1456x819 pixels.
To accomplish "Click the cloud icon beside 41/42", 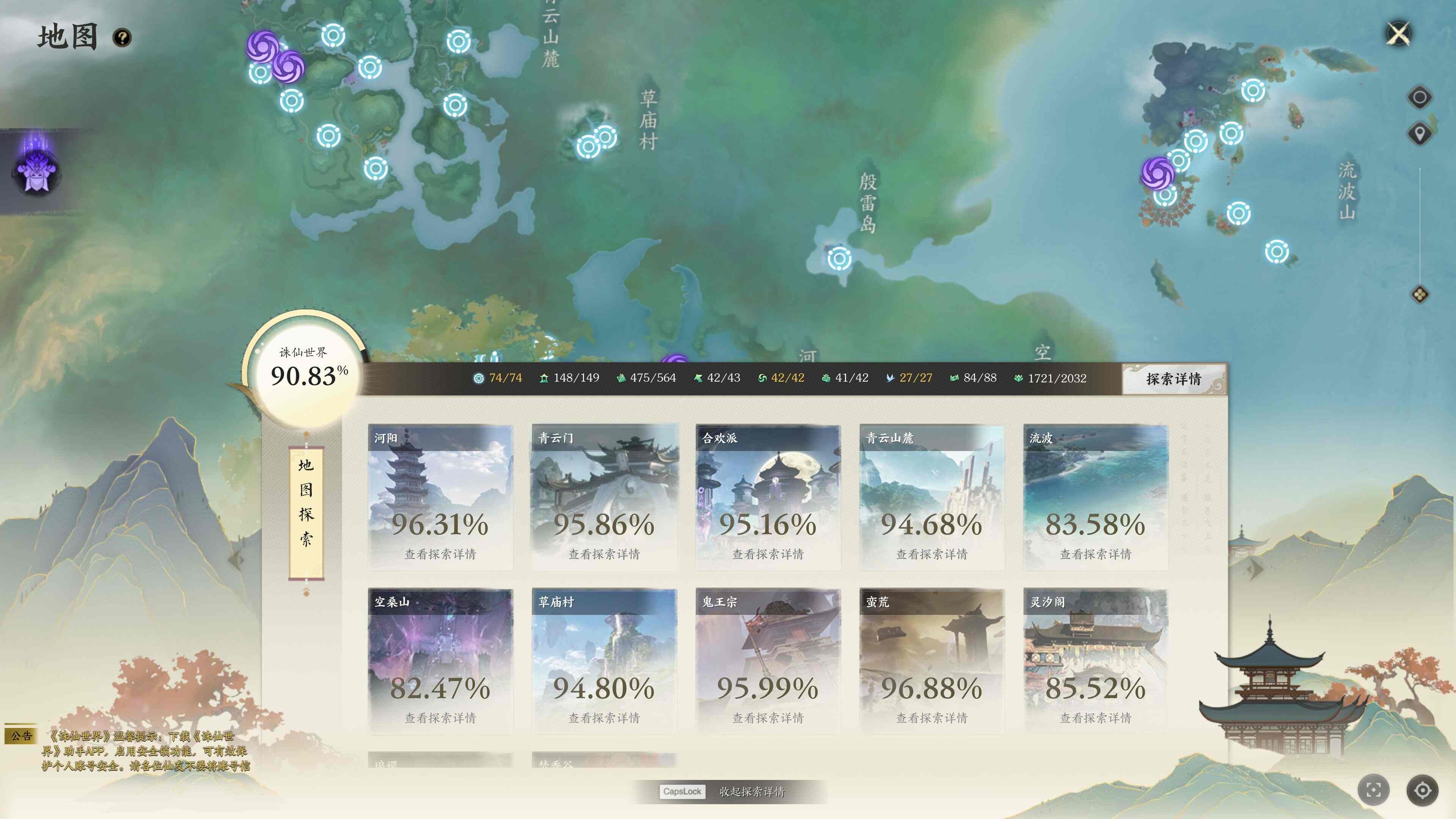I will pyautogui.click(x=826, y=378).
